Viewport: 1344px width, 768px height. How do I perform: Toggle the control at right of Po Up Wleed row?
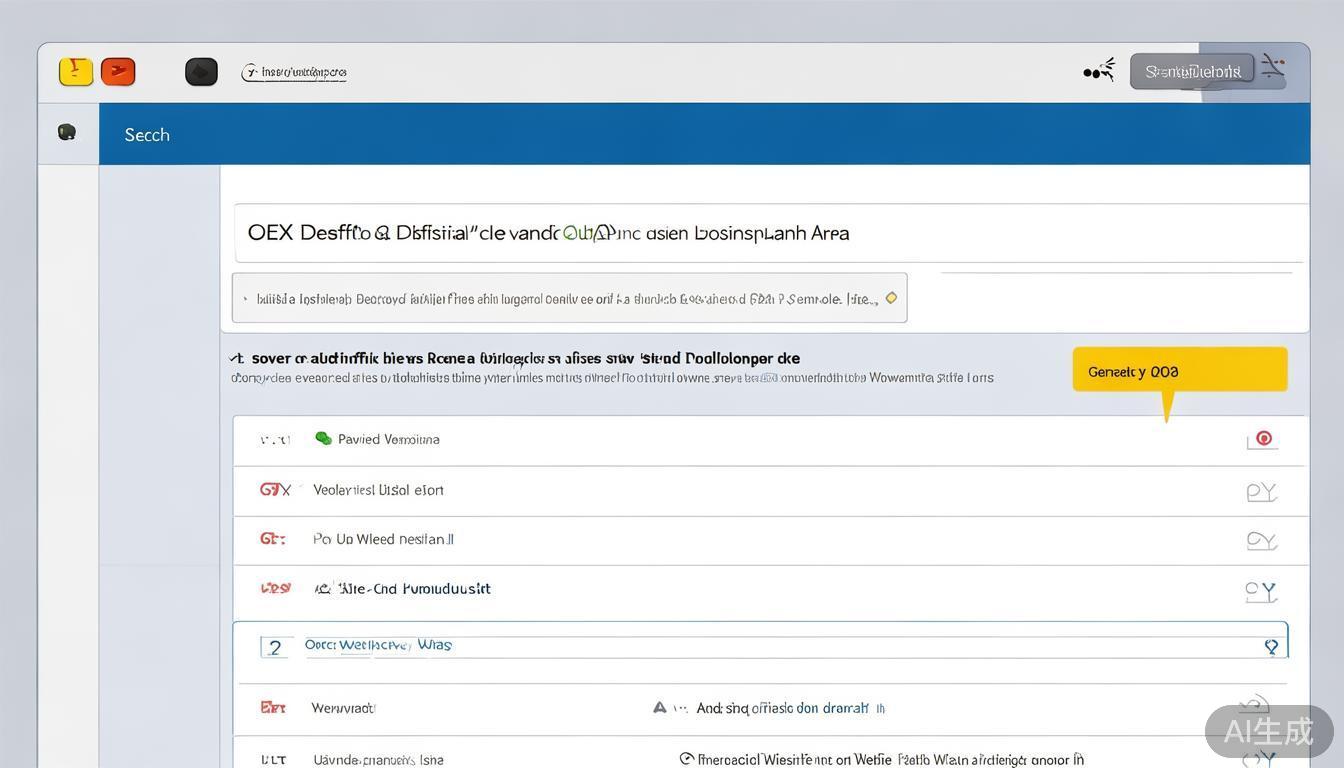(x=1261, y=540)
